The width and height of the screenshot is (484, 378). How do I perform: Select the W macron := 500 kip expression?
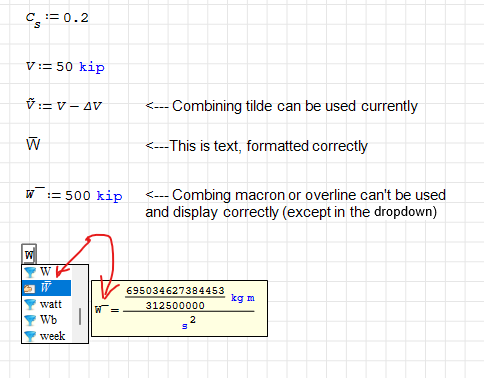[x=74, y=195]
